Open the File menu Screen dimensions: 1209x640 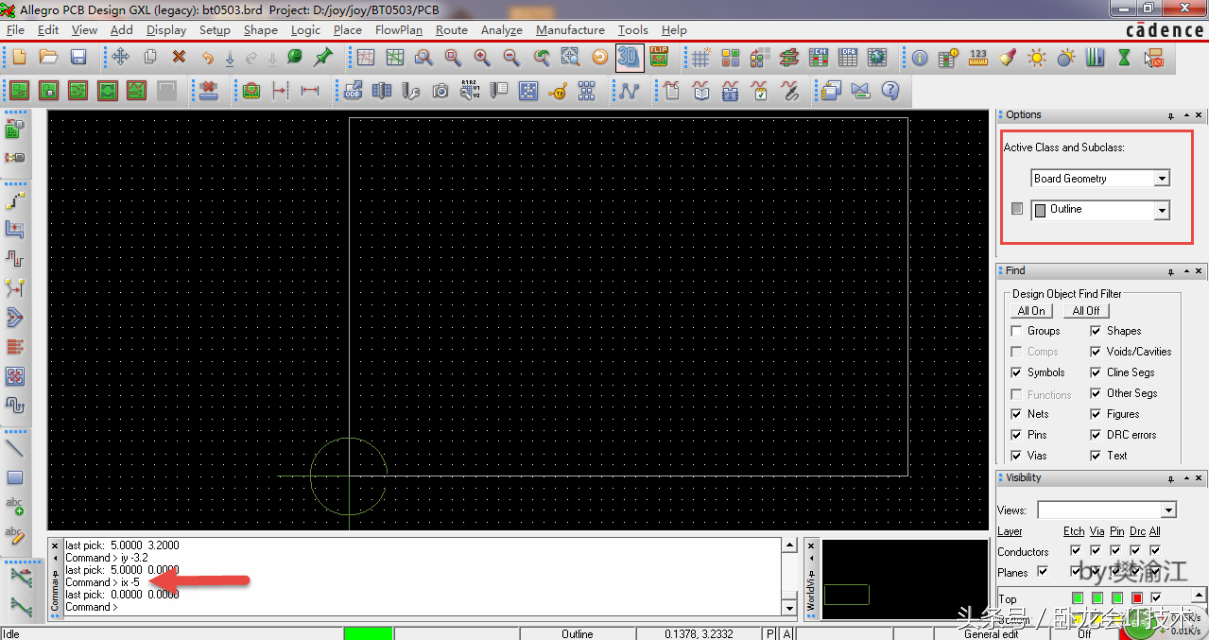pyautogui.click(x=15, y=30)
